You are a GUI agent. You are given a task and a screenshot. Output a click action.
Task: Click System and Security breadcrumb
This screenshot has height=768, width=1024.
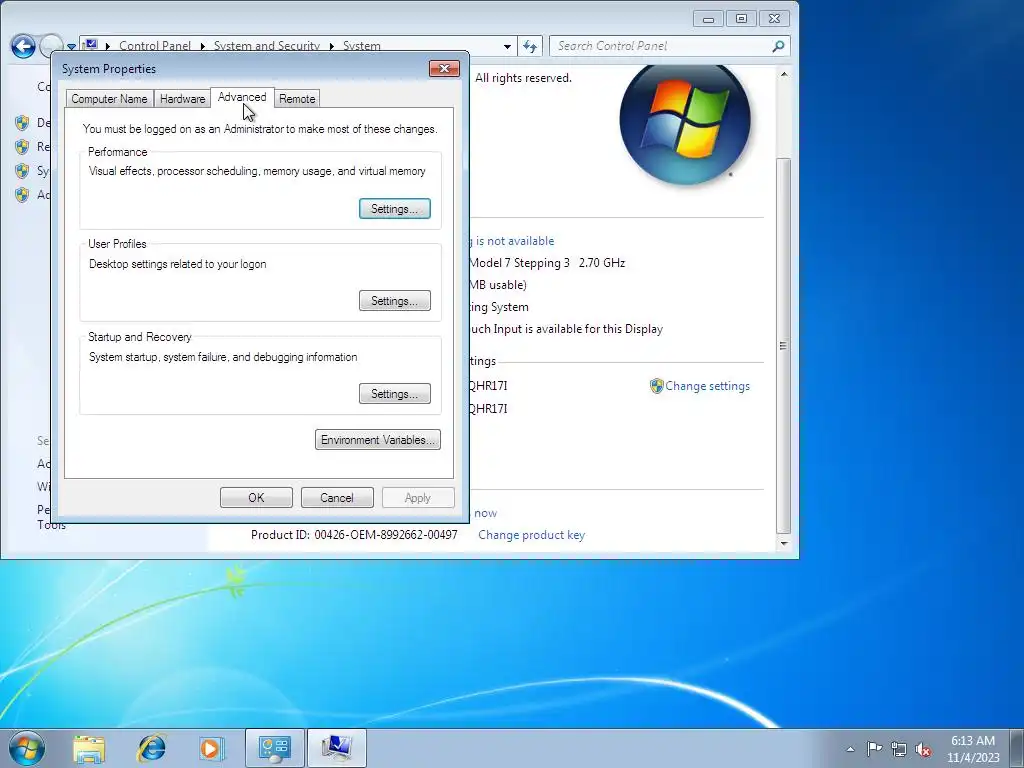click(266, 46)
